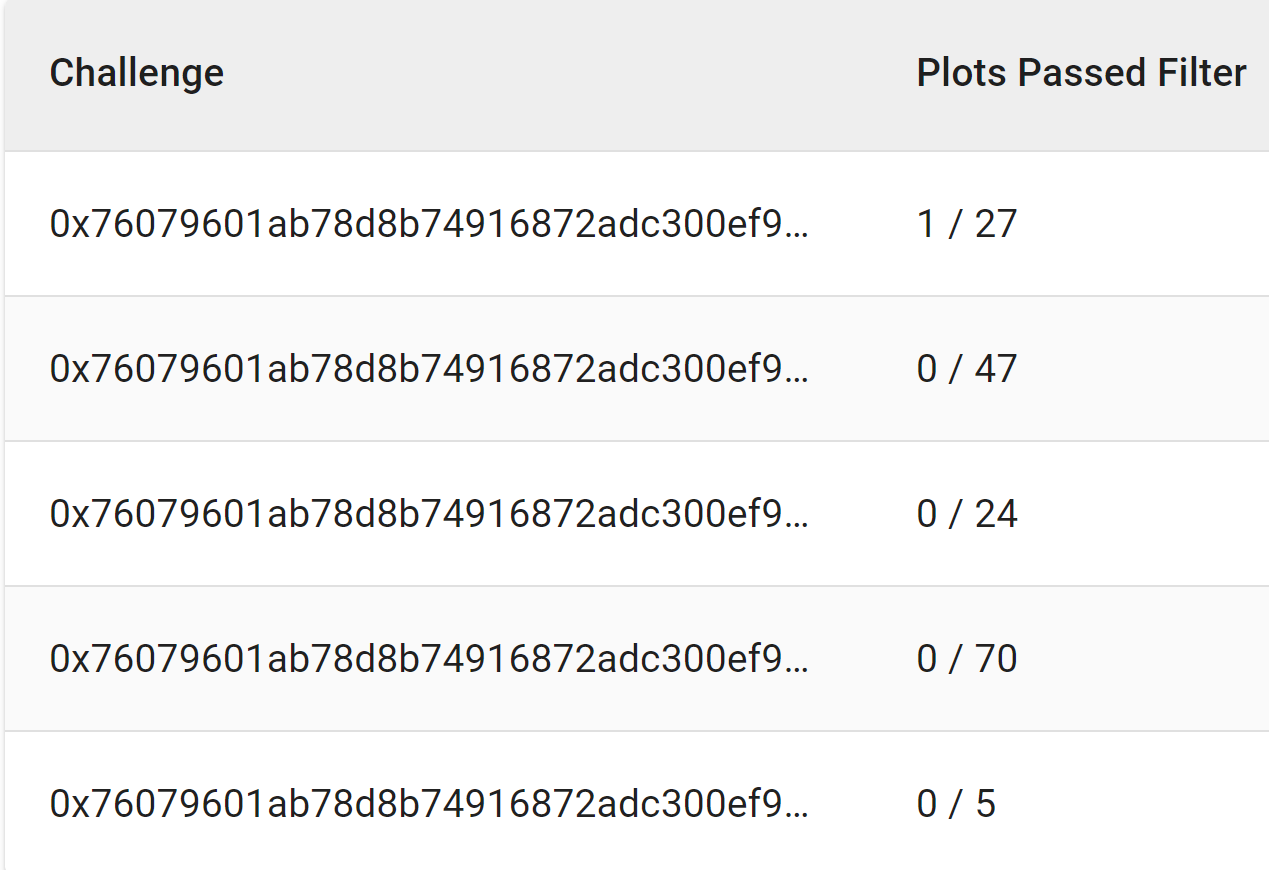Click the number 27 in the 1 / 27 entry
Screen dimensions: 1269x870
click(x=996, y=224)
